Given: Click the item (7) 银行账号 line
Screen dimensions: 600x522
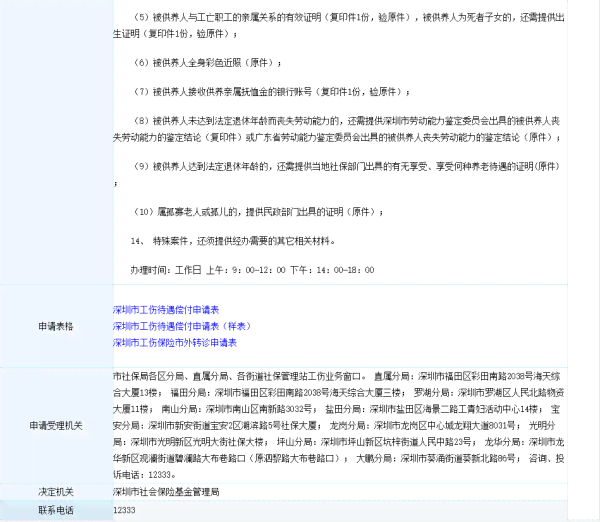Looking at the screenshot, I should coord(271,92).
